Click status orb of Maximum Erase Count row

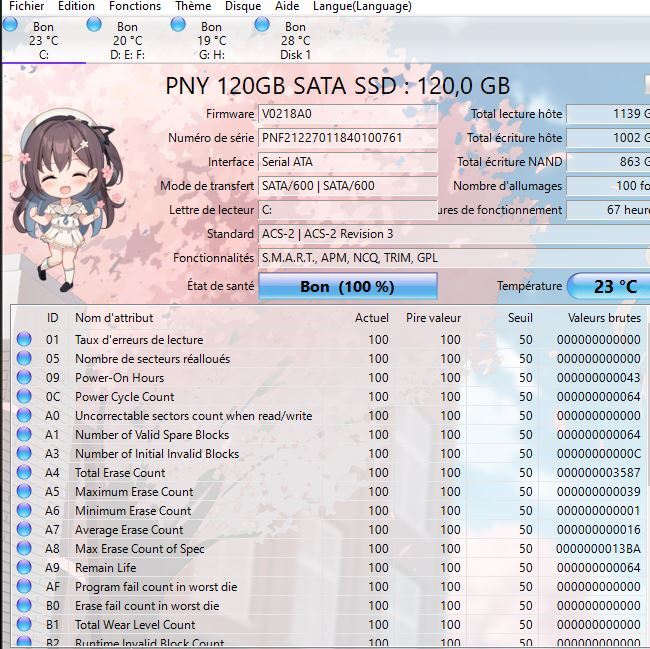24,492
